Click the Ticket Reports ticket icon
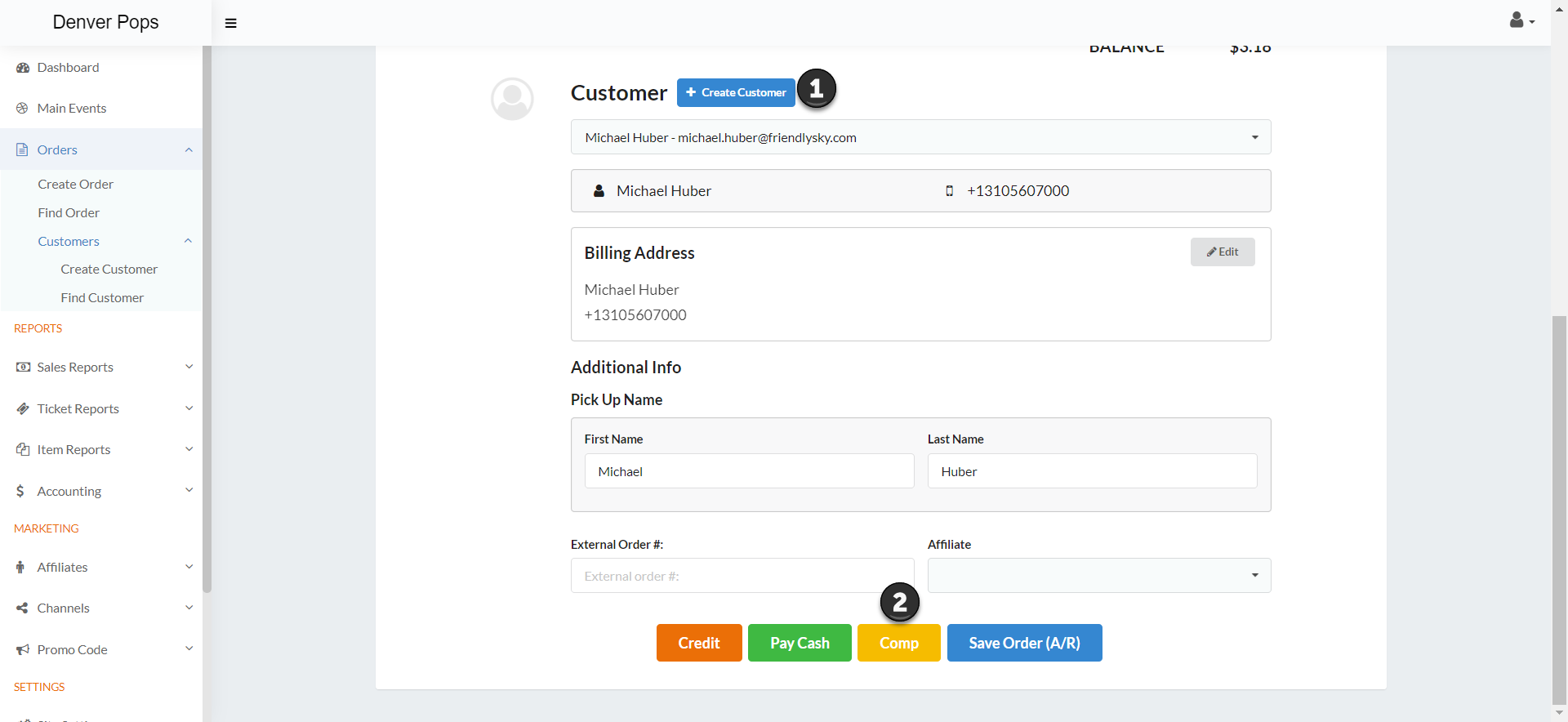 (x=23, y=409)
